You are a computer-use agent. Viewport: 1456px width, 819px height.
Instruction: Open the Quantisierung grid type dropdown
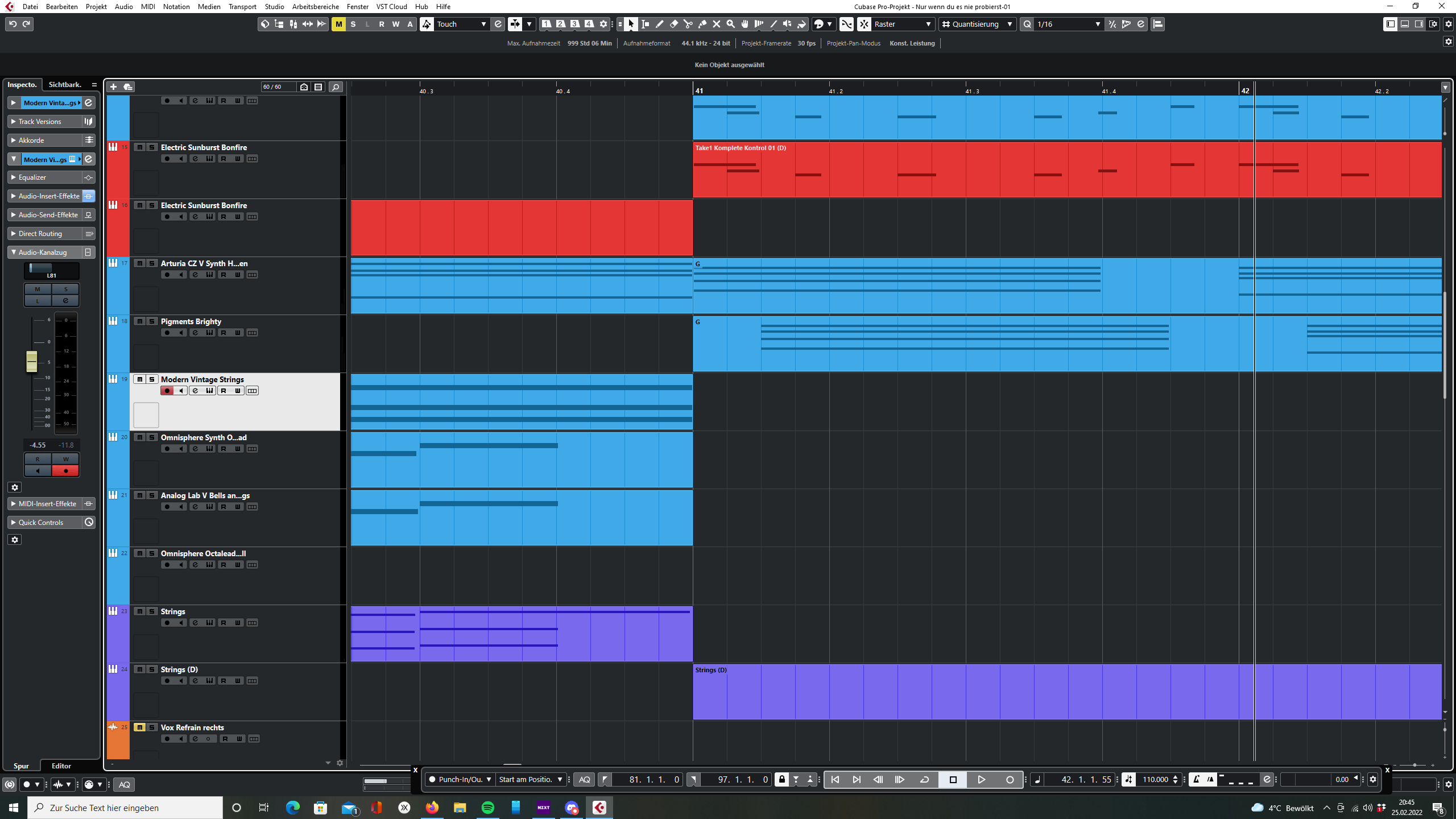coord(977,24)
